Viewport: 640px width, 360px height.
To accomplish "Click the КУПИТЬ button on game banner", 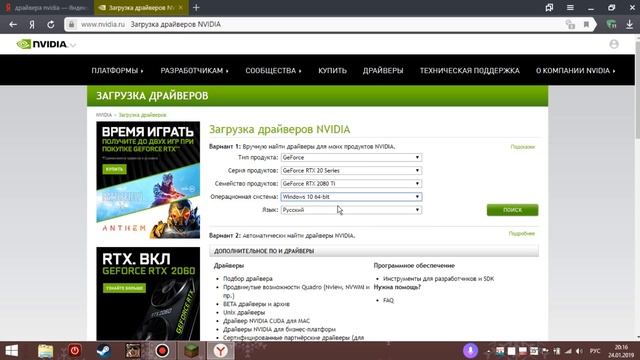I will point(114,169).
